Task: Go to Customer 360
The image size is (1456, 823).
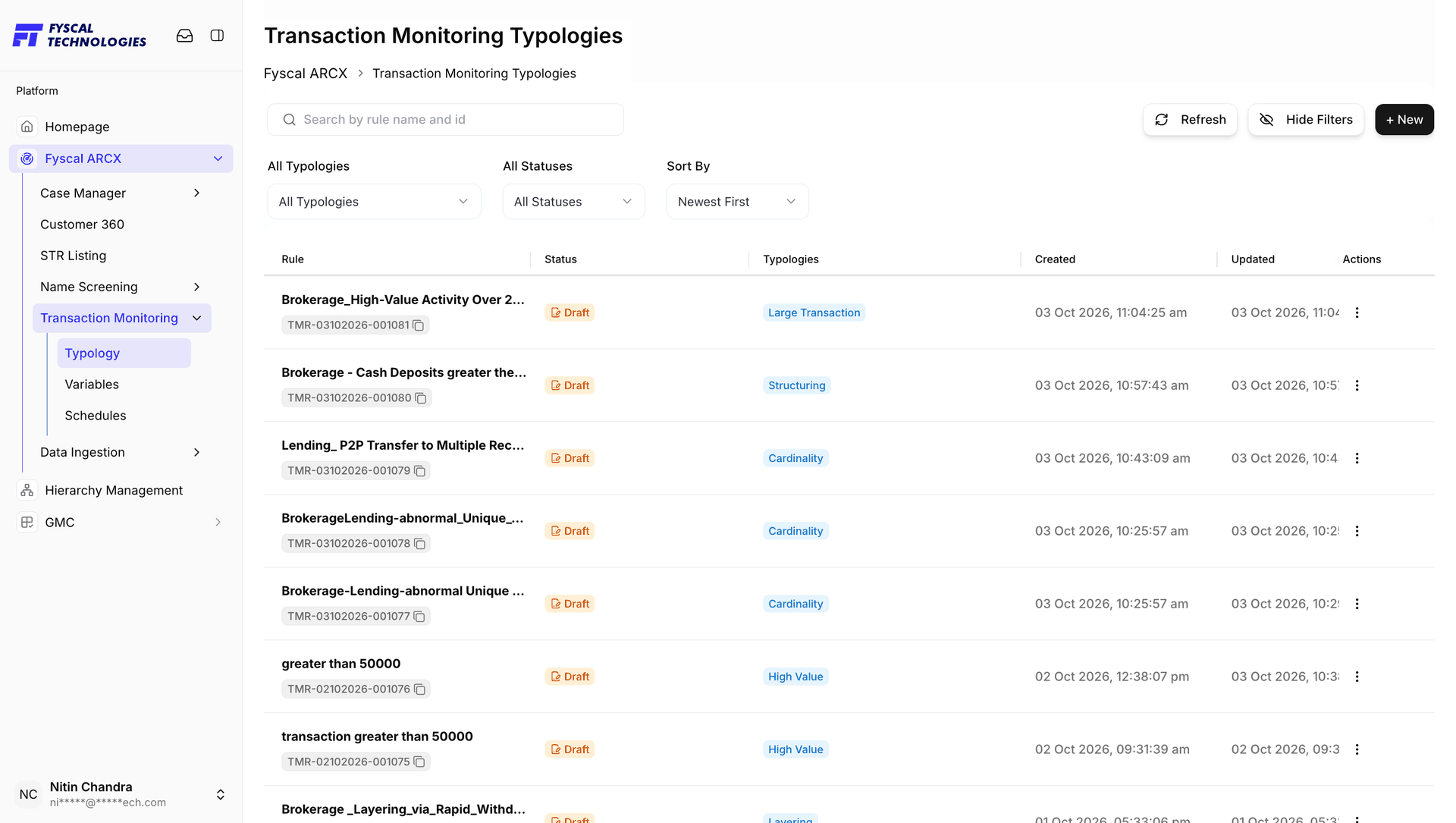Action: pyautogui.click(x=82, y=225)
